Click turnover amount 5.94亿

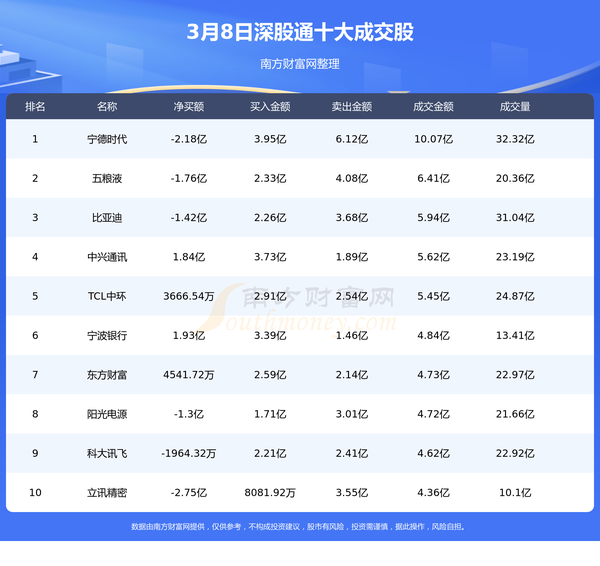[x=433, y=218]
